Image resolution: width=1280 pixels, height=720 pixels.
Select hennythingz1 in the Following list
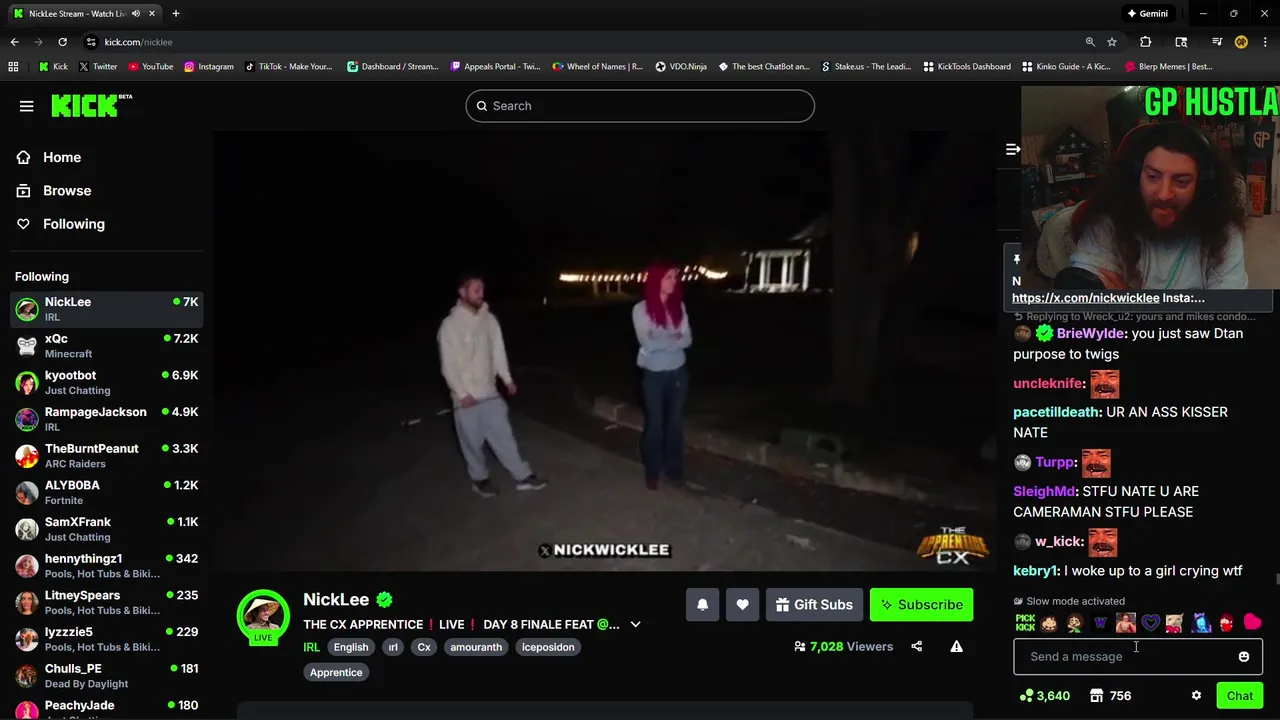coord(107,566)
